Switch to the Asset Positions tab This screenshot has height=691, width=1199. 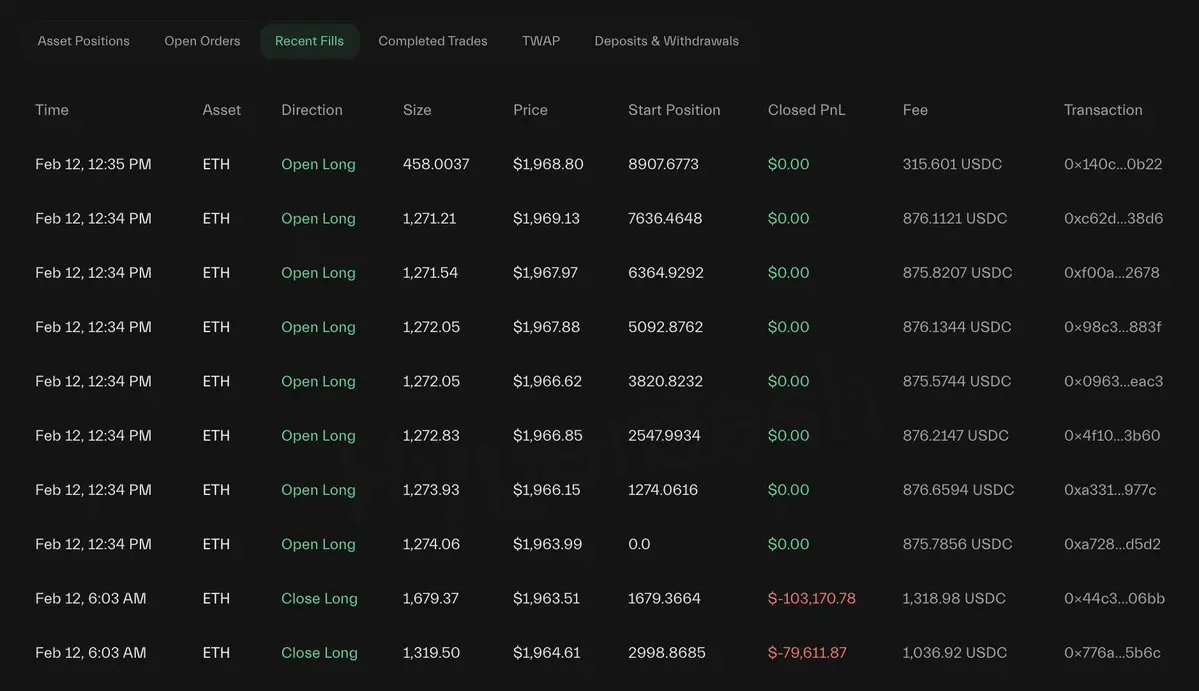(84, 41)
